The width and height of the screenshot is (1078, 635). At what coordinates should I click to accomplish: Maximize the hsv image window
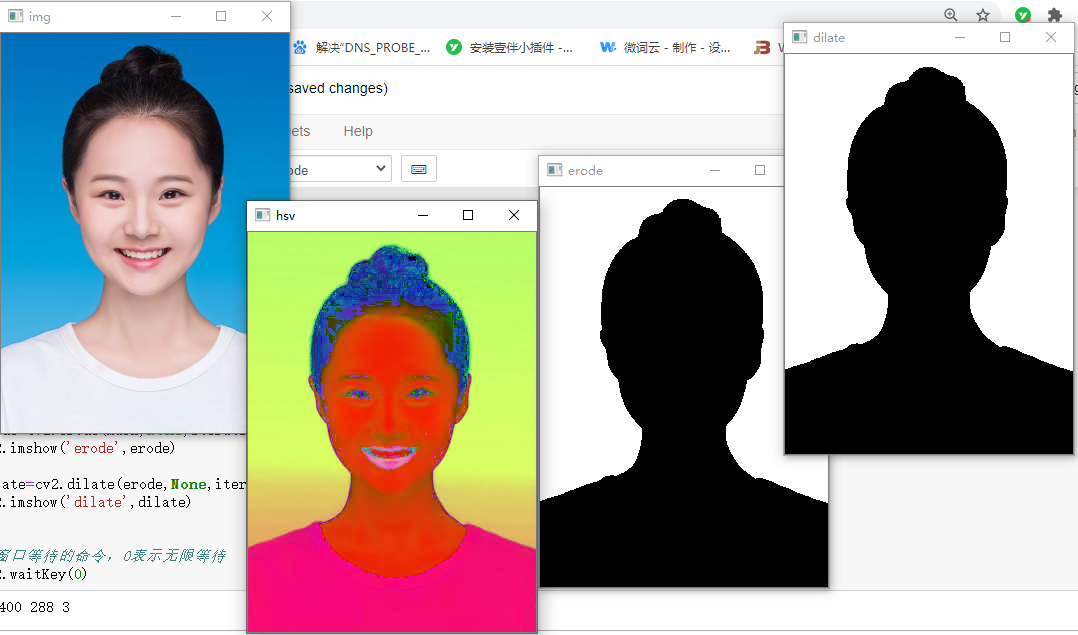[468, 215]
